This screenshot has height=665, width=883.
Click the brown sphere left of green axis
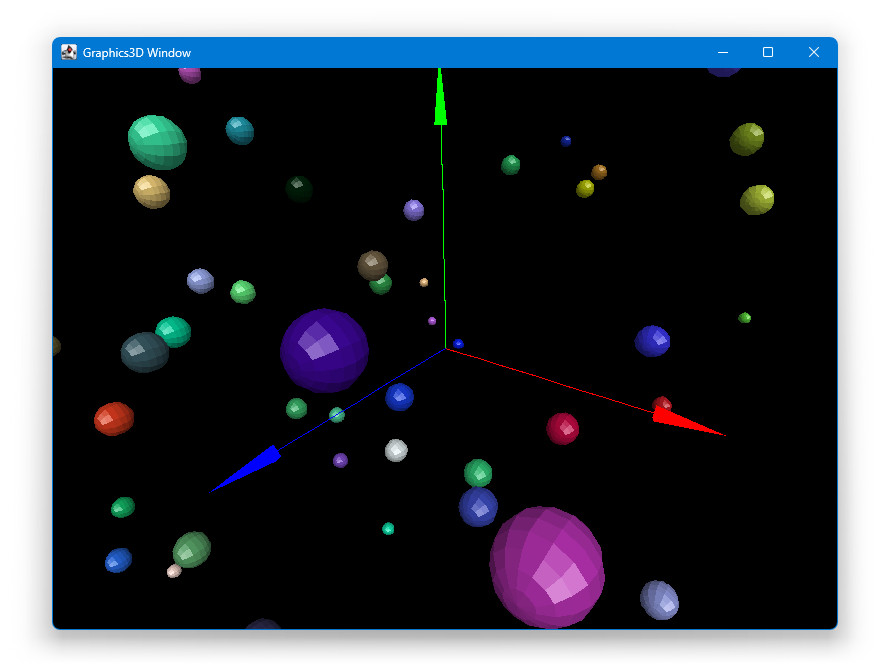372,265
